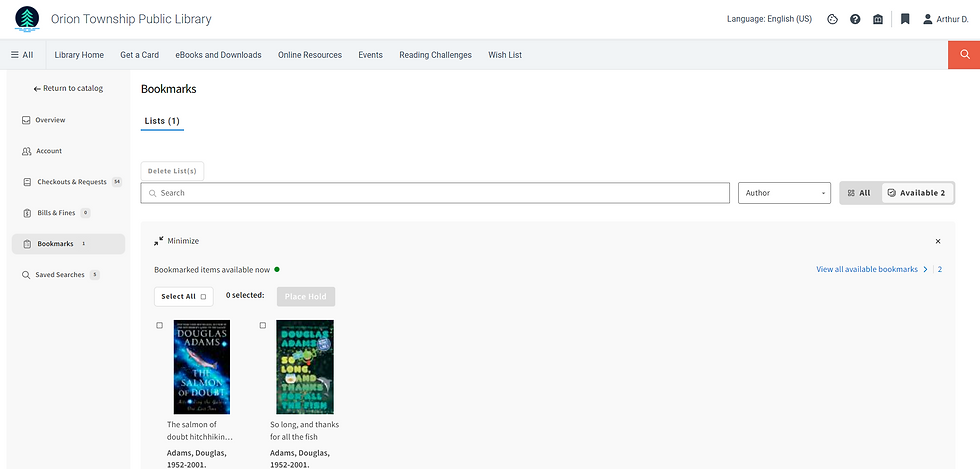The width and height of the screenshot is (980, 469).
Task: Click the magnifier icon inside Search field
Action: pos(152,193)
